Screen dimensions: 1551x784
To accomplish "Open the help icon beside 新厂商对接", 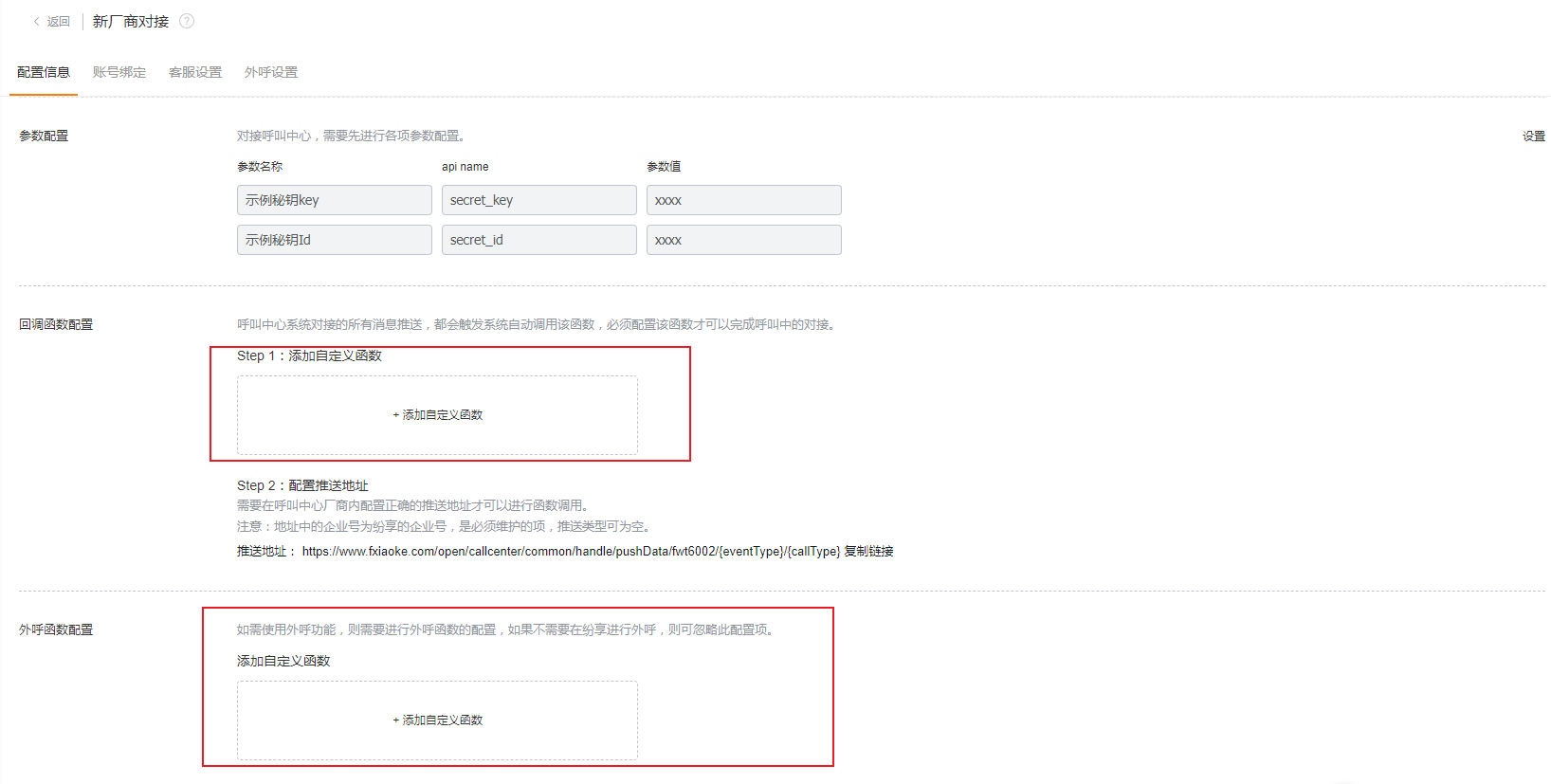I will [x=187, y=22].
